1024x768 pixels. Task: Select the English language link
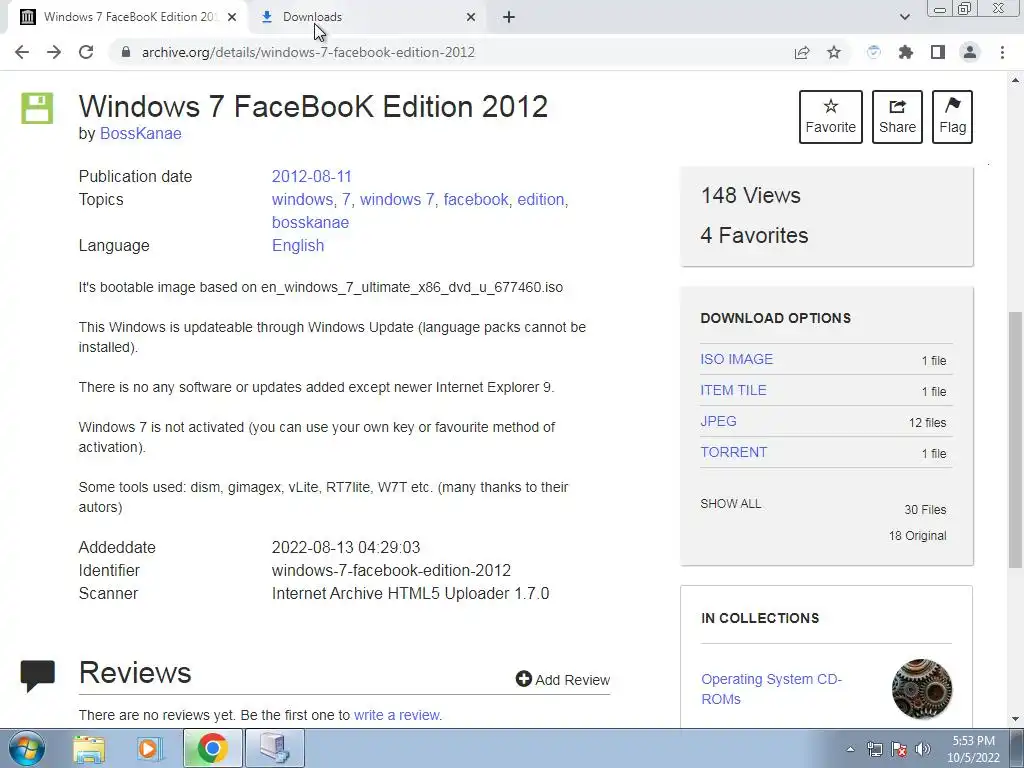(x=298, y=246)
